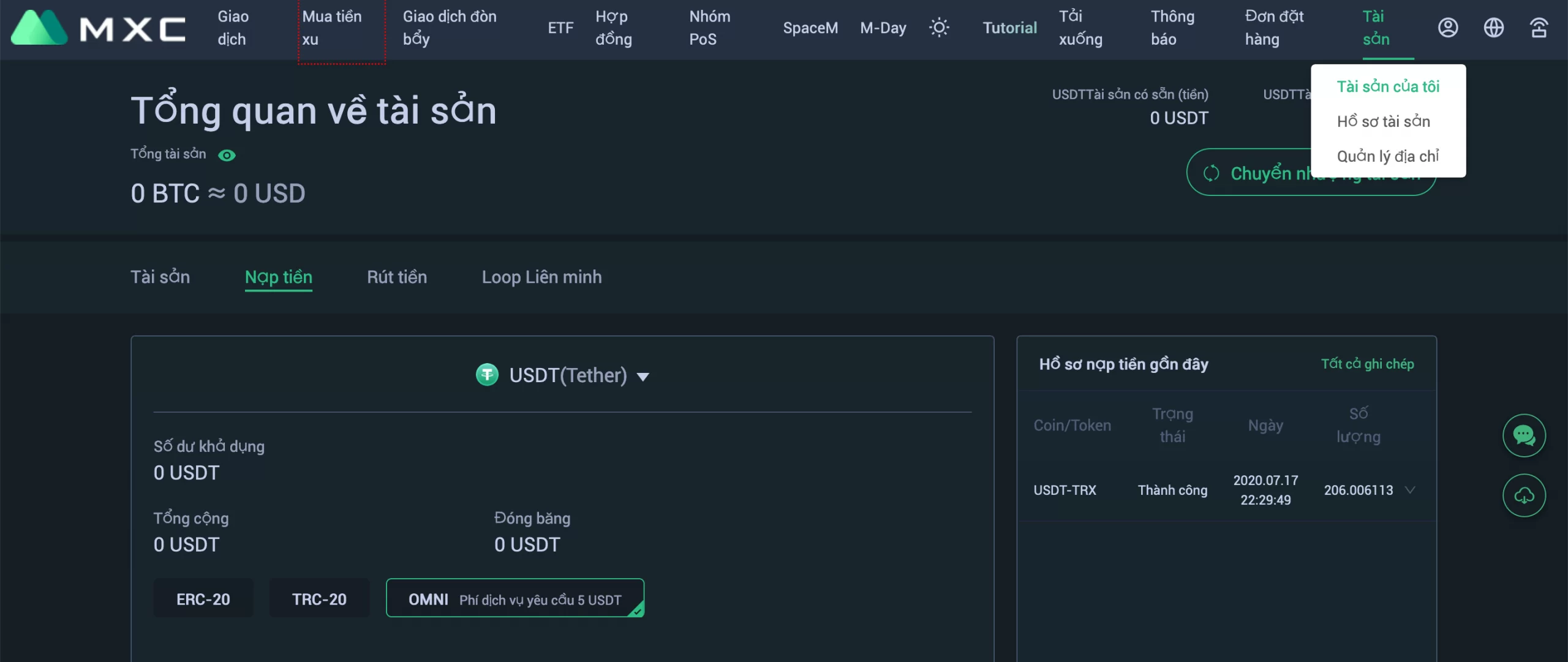Open the Loop Liên minh tab
This screenshot has width=1568, height=662.
coord(541,277)
